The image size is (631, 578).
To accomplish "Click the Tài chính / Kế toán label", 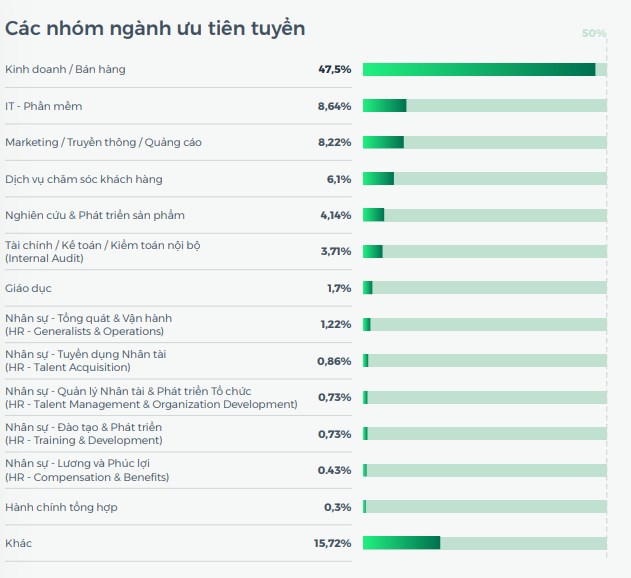I will [x=102, y=245].
